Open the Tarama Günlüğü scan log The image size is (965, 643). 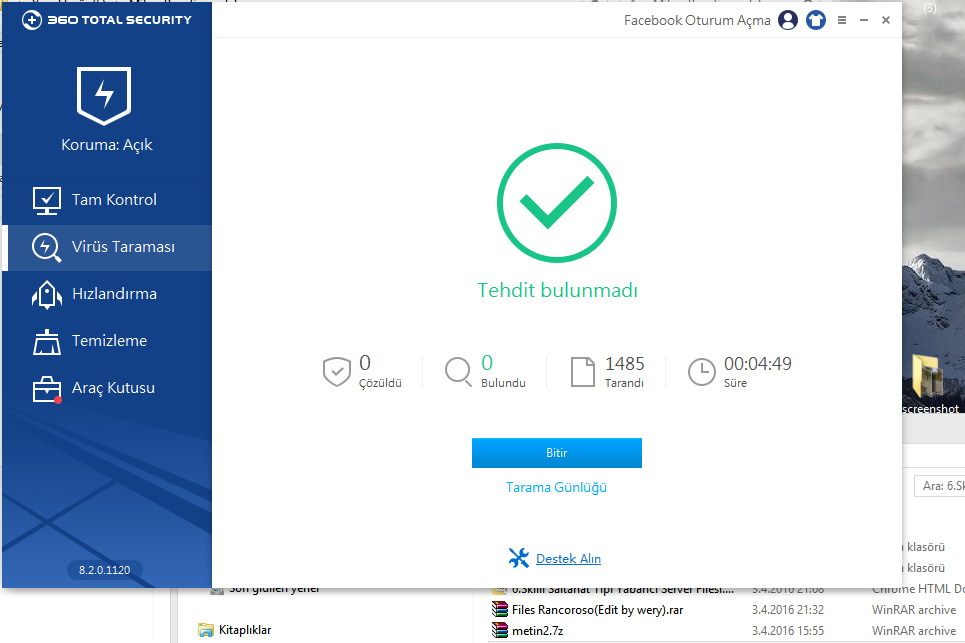click(x=556, y=487)
